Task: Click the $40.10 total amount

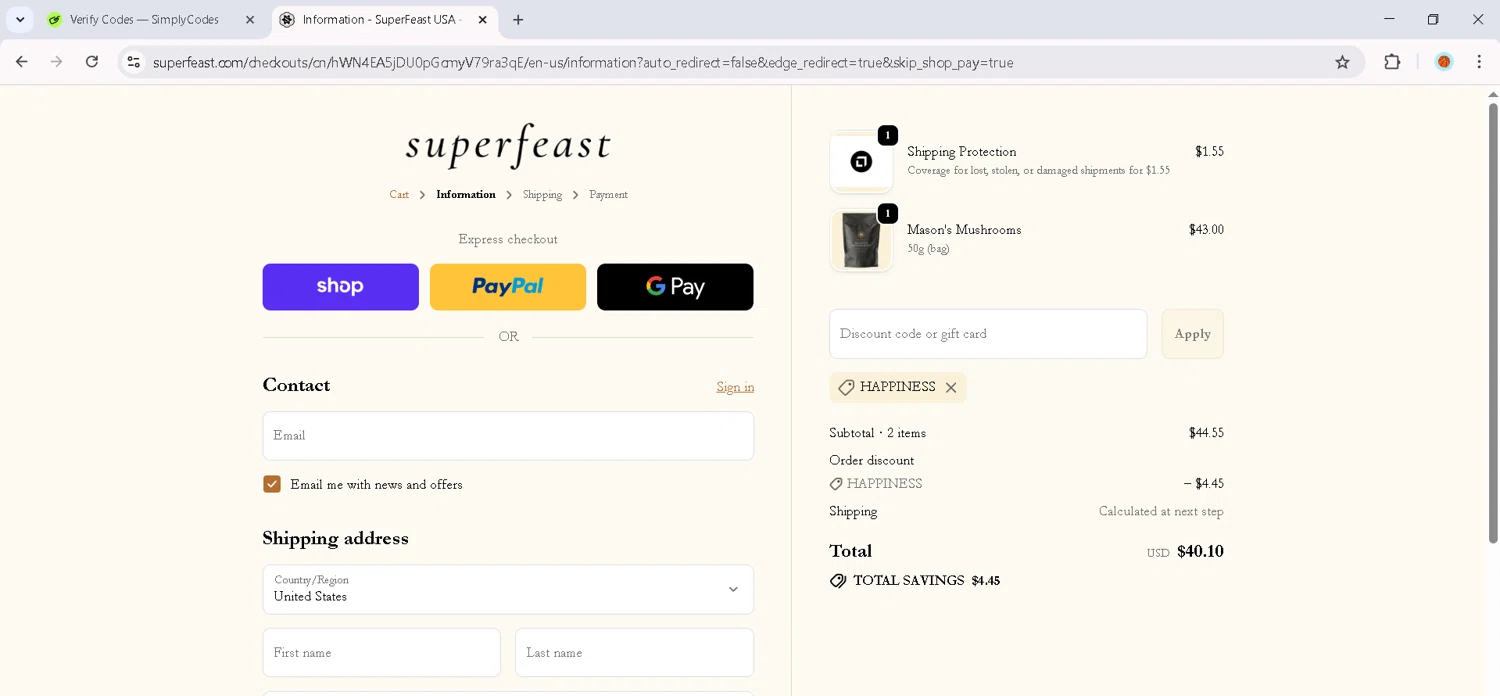Action: (x=1200, y=551)
